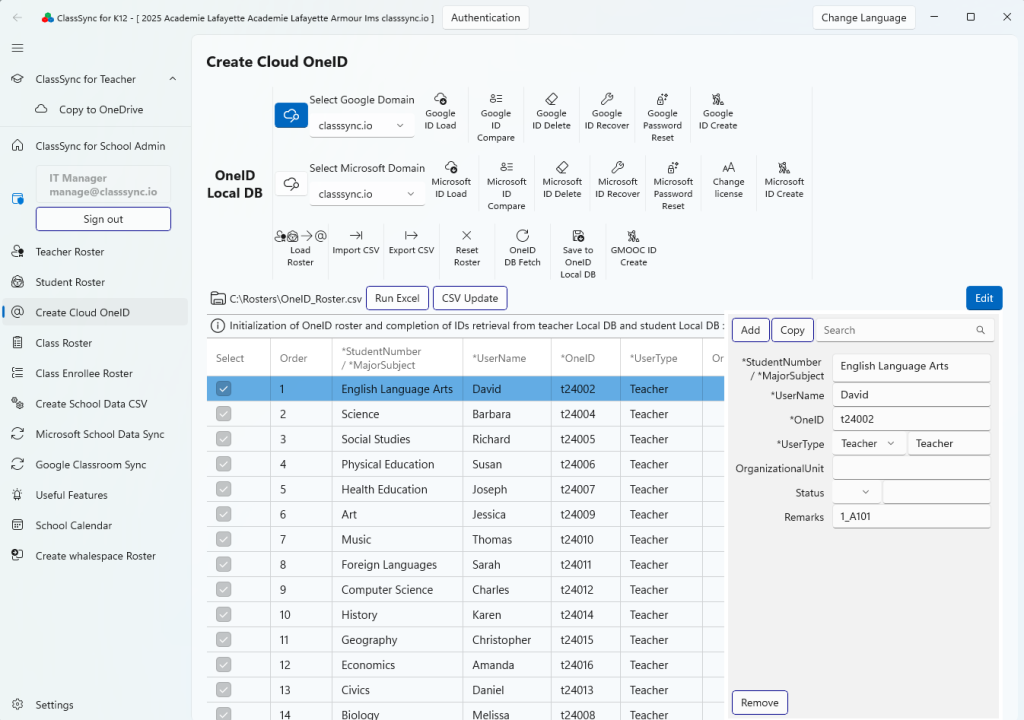
Task: Select Microsoft ID Recover tool
Action: click(x=617, y=180)
